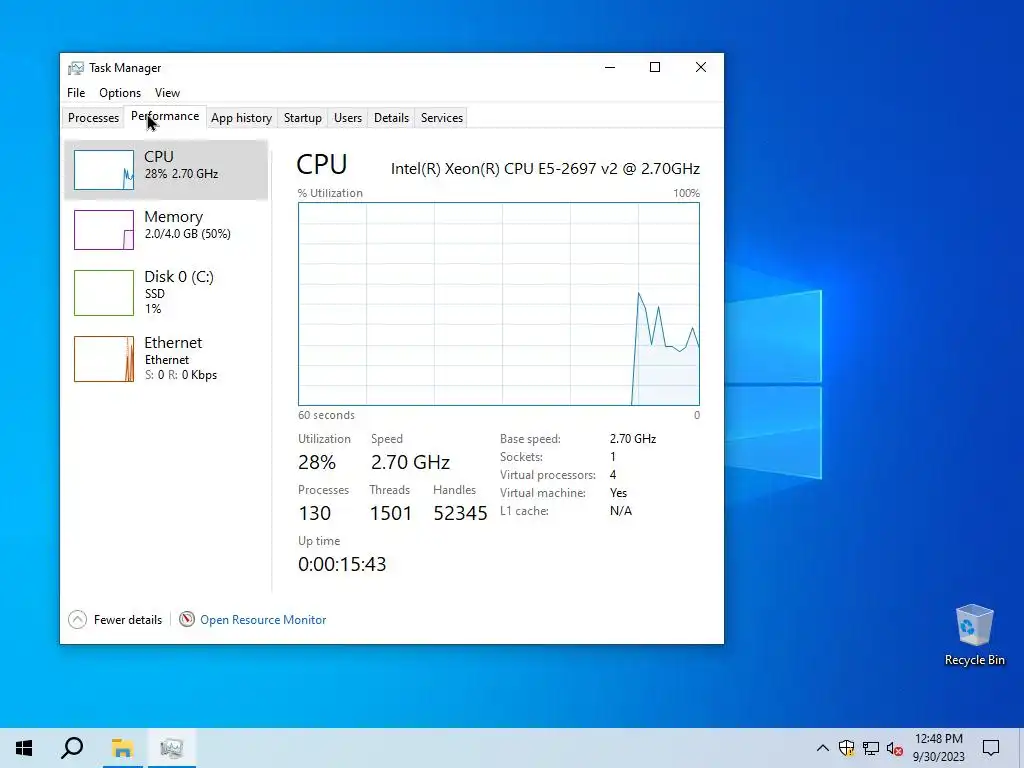The width and height of the screenshot is (1024, 768).
Task: Select the Disk 0 (C:) mini graph
Action: point(104,293)
